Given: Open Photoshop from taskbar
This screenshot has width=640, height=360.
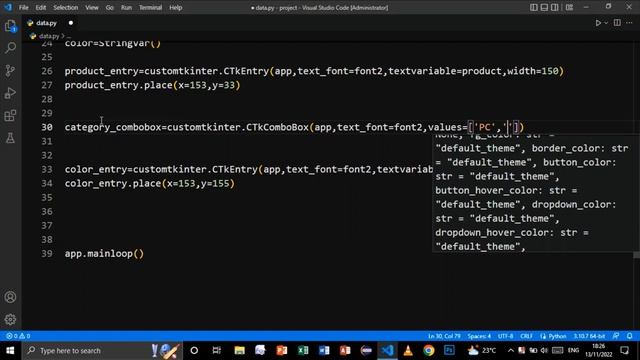Looking at the screenshot, I should tap(449, 351).
